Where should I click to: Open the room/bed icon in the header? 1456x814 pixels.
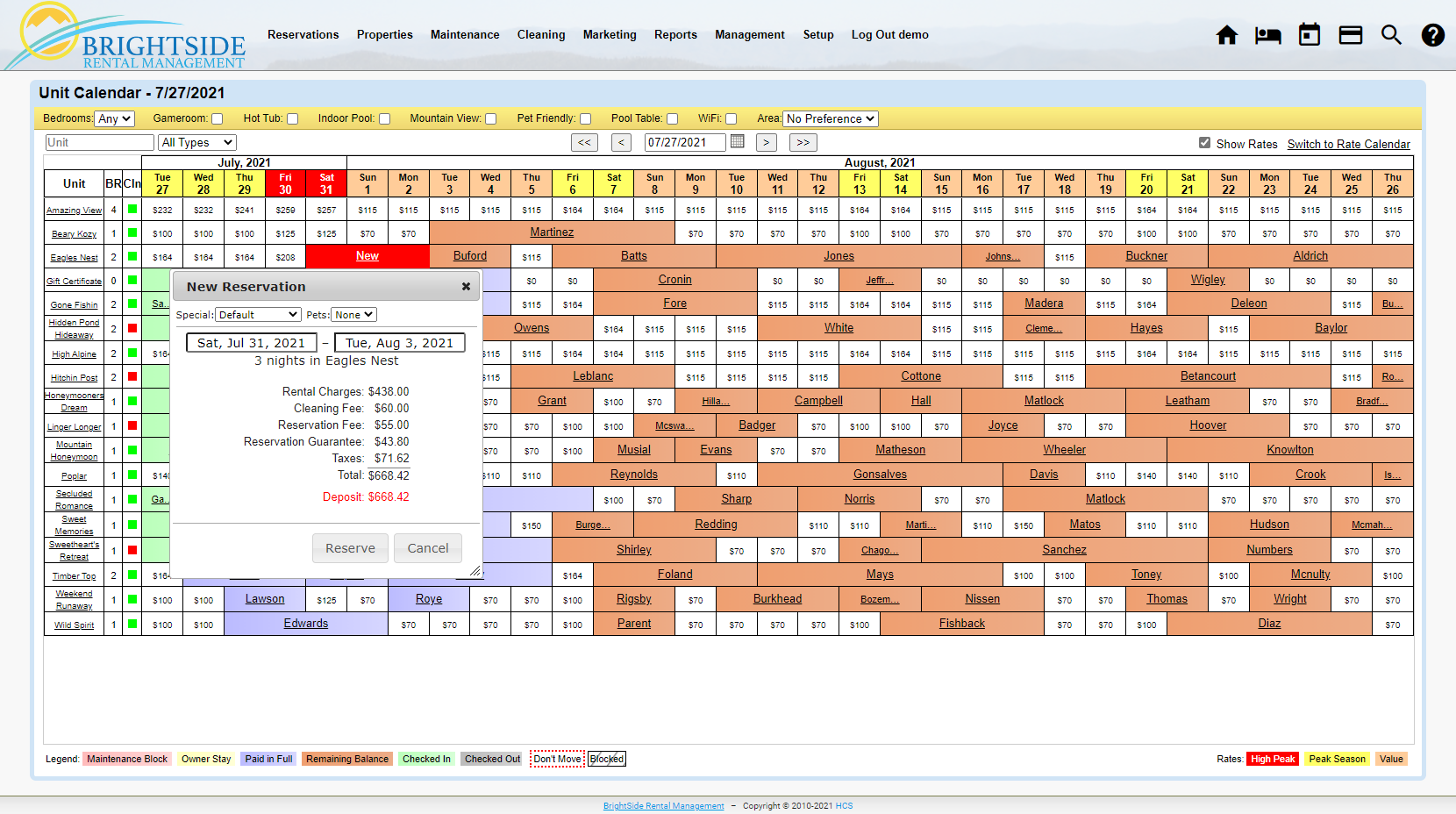click(1268, 35)
